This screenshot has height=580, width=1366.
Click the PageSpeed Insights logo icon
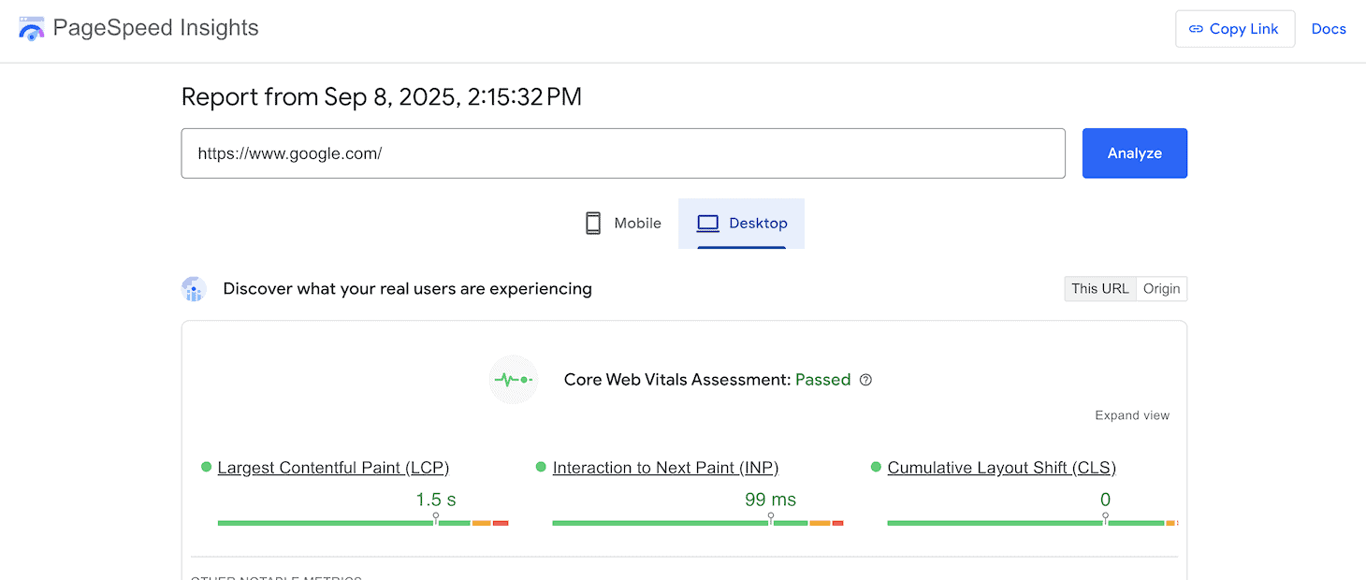point(31,28)
